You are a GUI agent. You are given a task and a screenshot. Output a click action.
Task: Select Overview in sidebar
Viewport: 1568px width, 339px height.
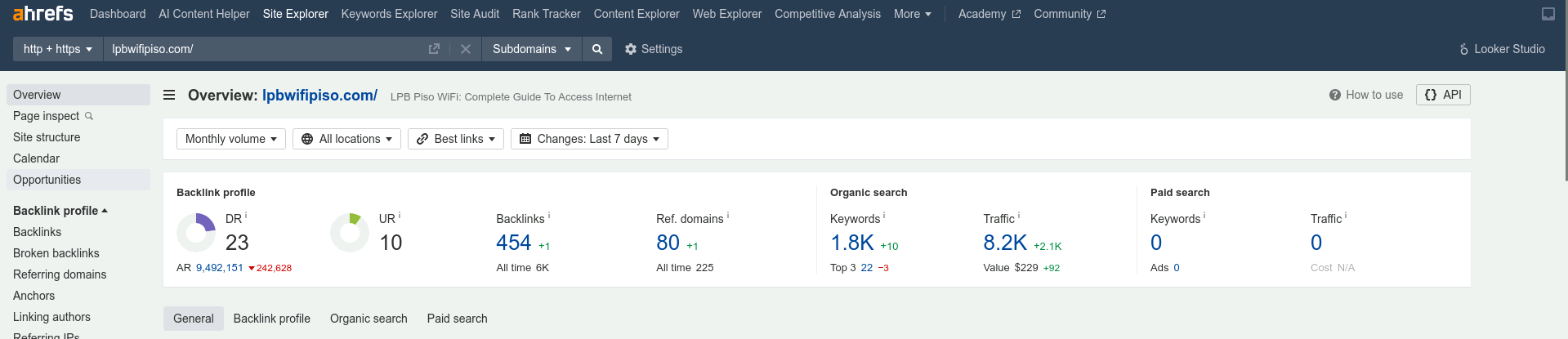coord(78,95)
